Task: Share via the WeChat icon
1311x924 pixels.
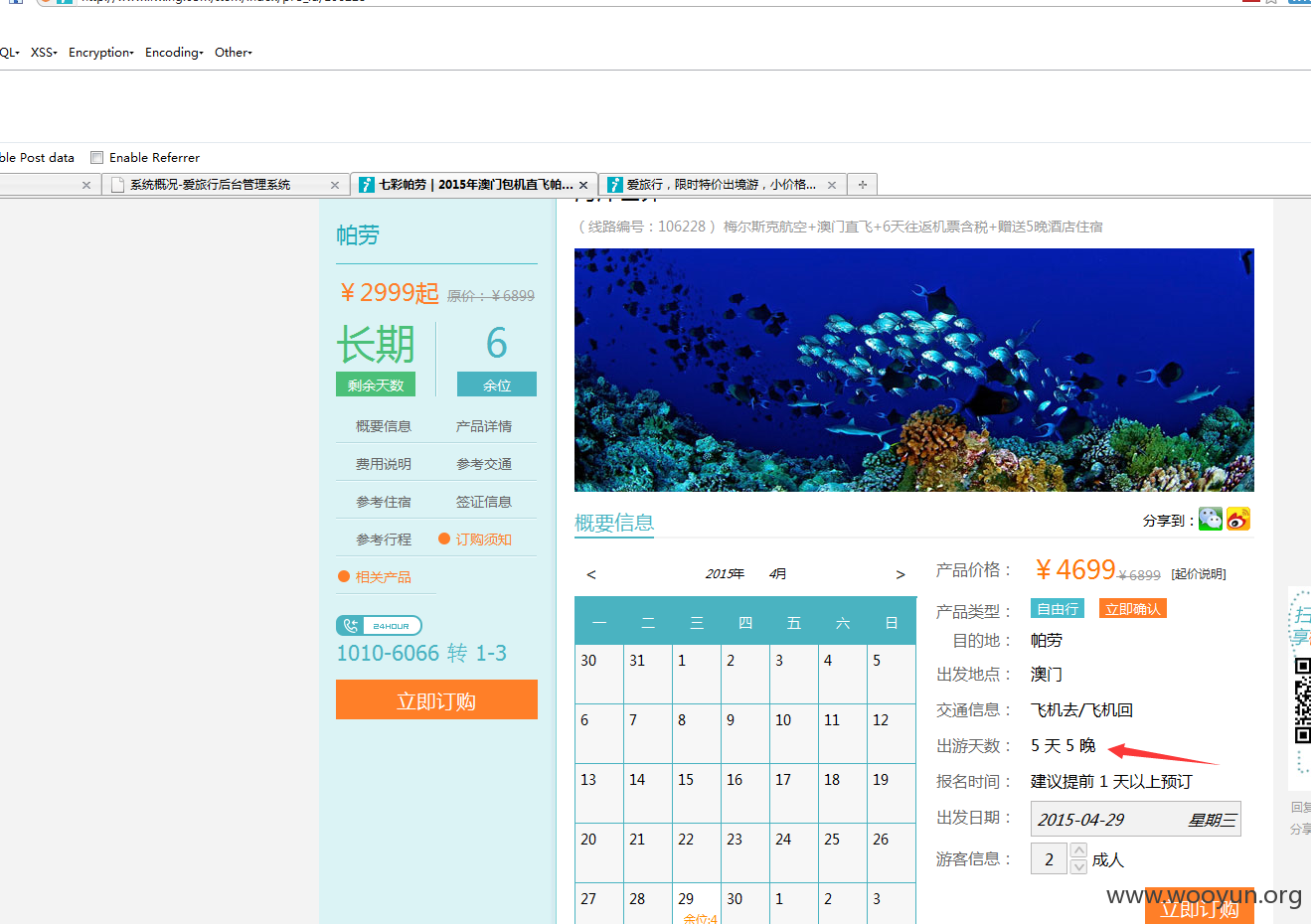Action: click(x=1210, y=519)
